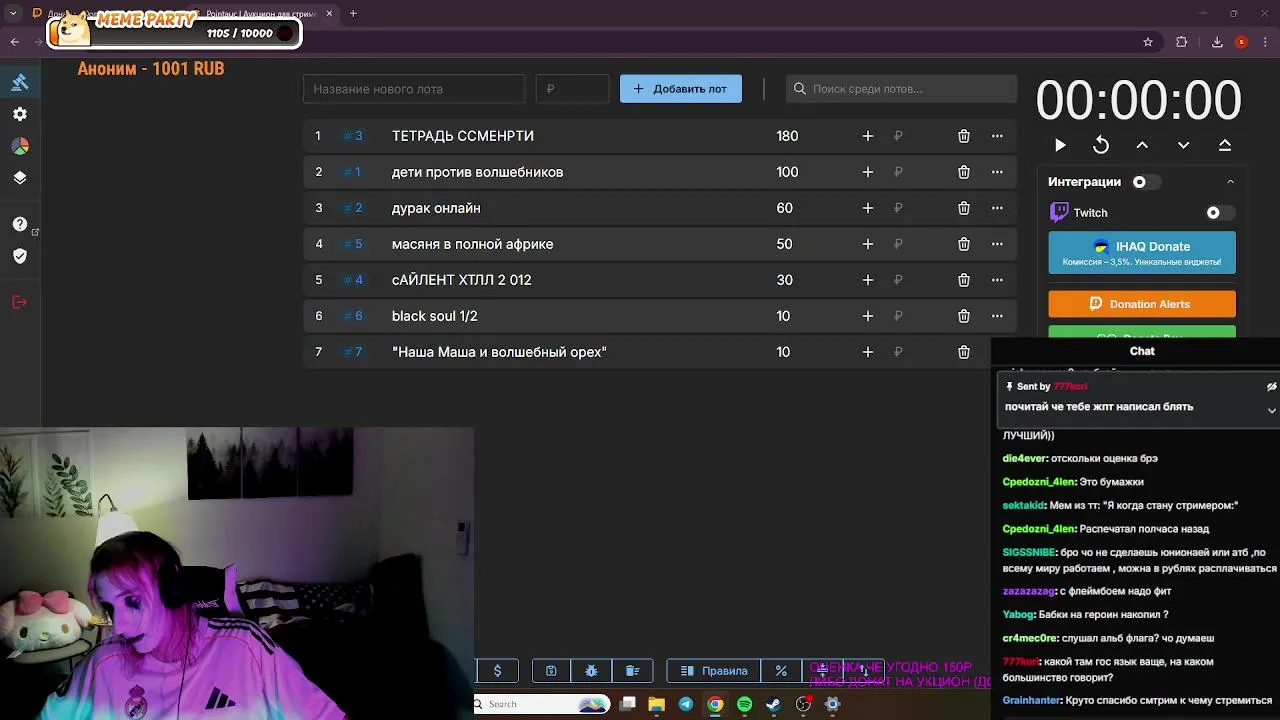Delete the lot black soul 1/2
This screenshot has height=720, width=1280.
click(964, 316)
